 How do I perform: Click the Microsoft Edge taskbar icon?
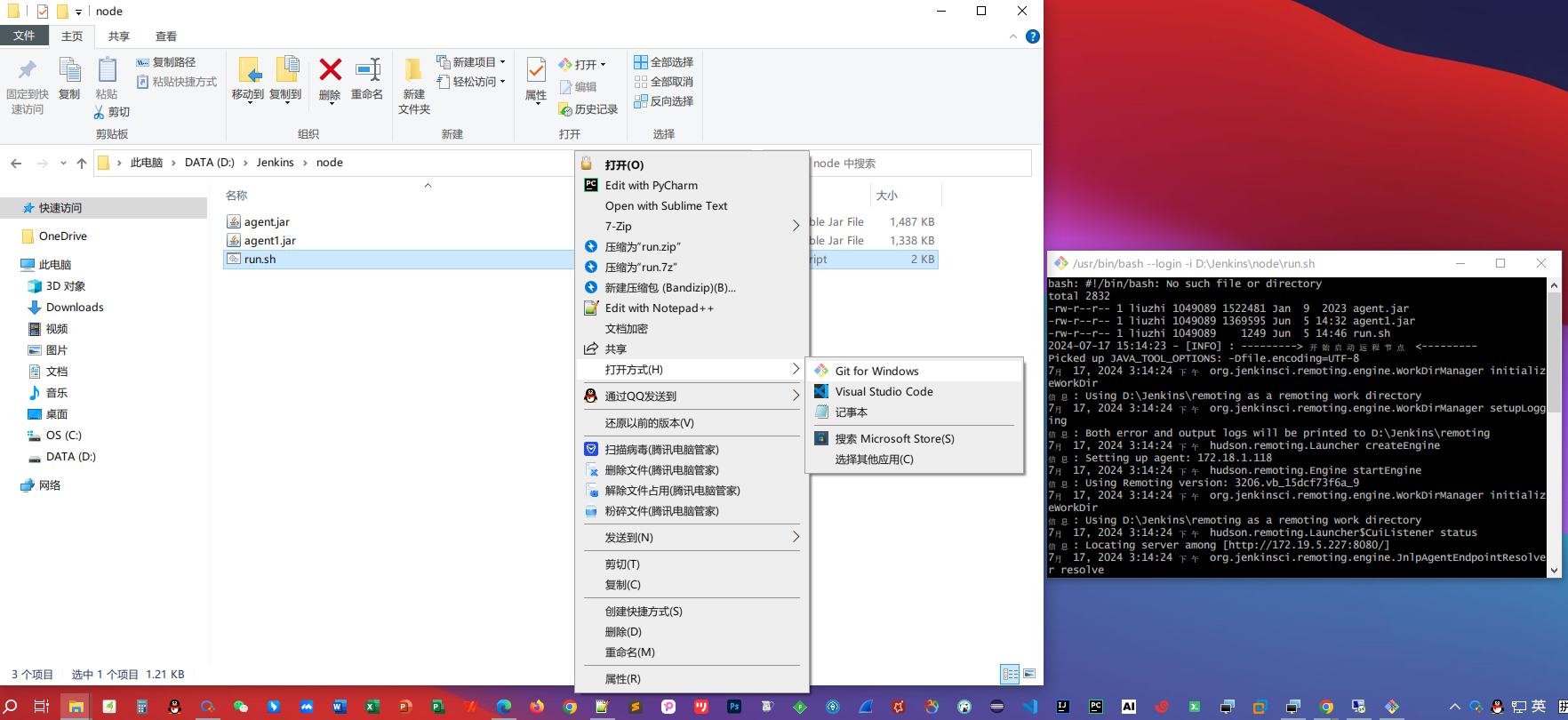(x=504, y=707)
